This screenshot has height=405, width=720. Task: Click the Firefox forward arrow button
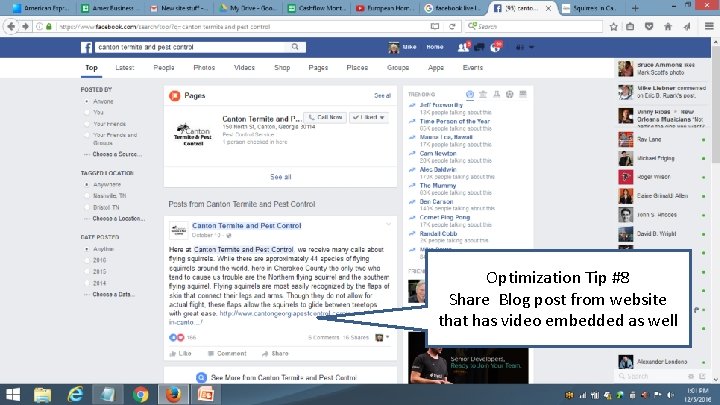pos(25,27)
